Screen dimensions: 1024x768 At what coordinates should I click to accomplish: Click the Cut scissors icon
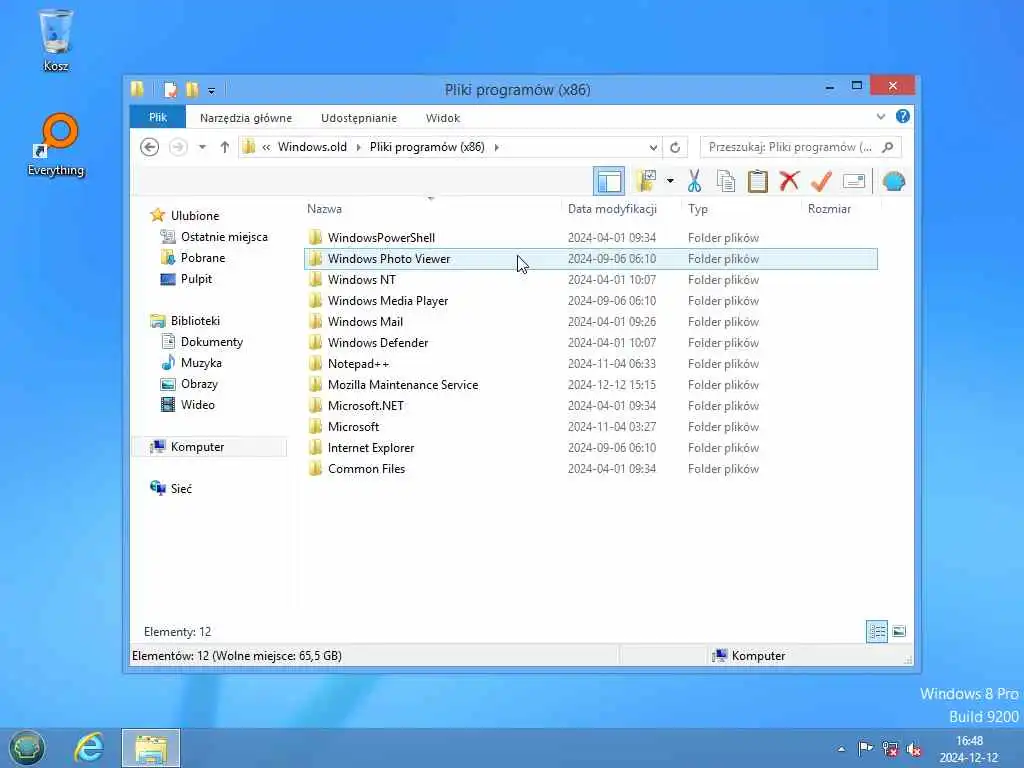tap(694, 181)
